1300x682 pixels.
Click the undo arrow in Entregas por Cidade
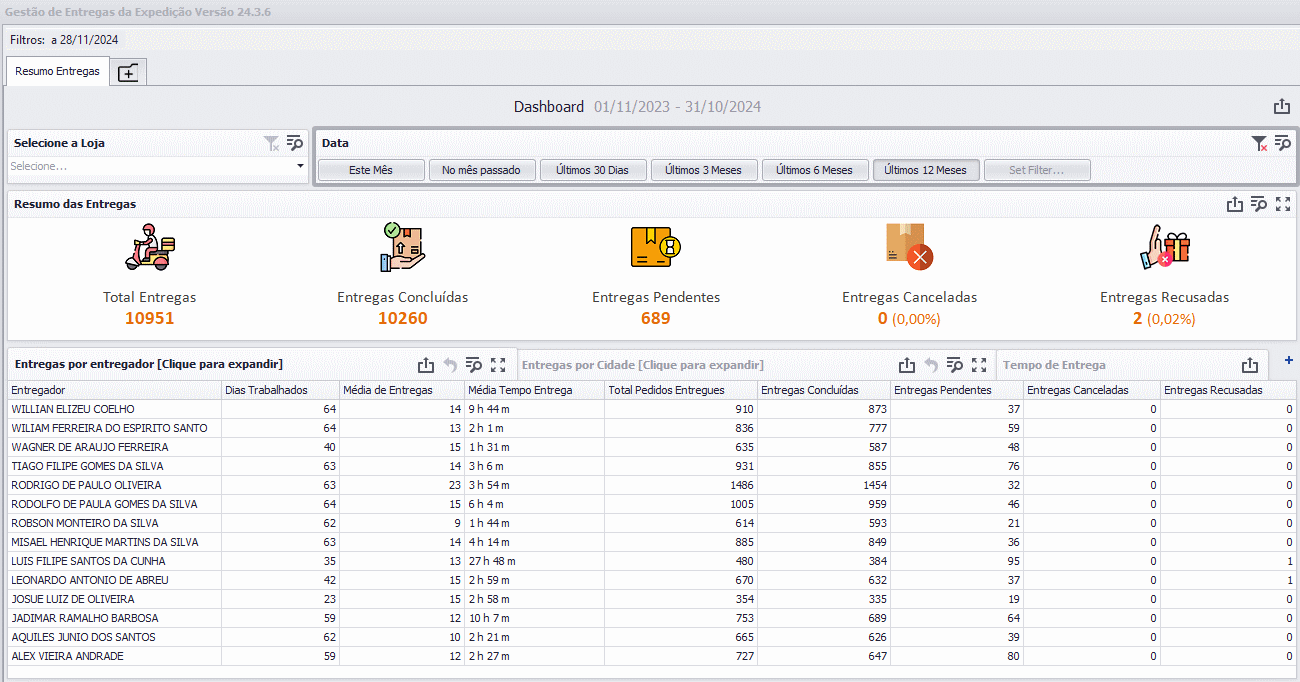coord(931,365)
